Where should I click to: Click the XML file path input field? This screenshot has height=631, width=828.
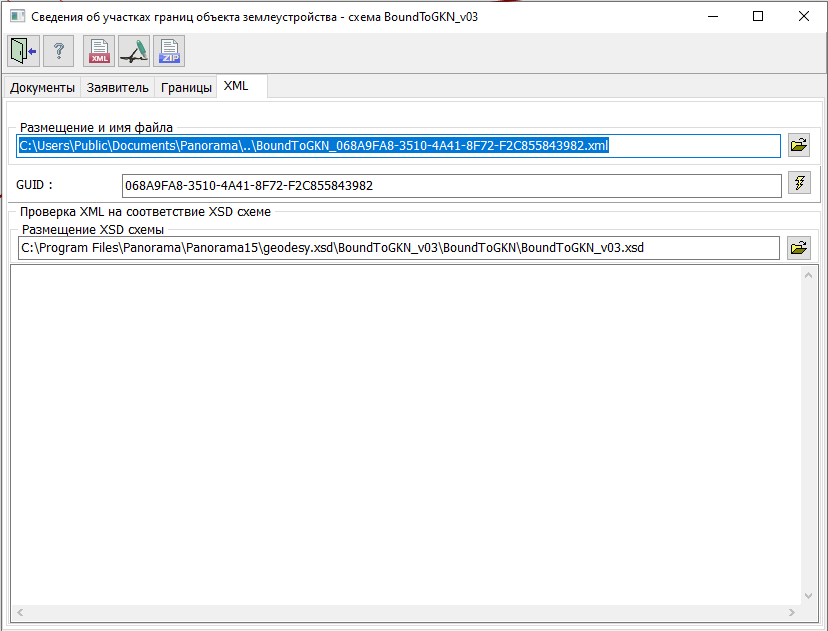coord(398,146)
